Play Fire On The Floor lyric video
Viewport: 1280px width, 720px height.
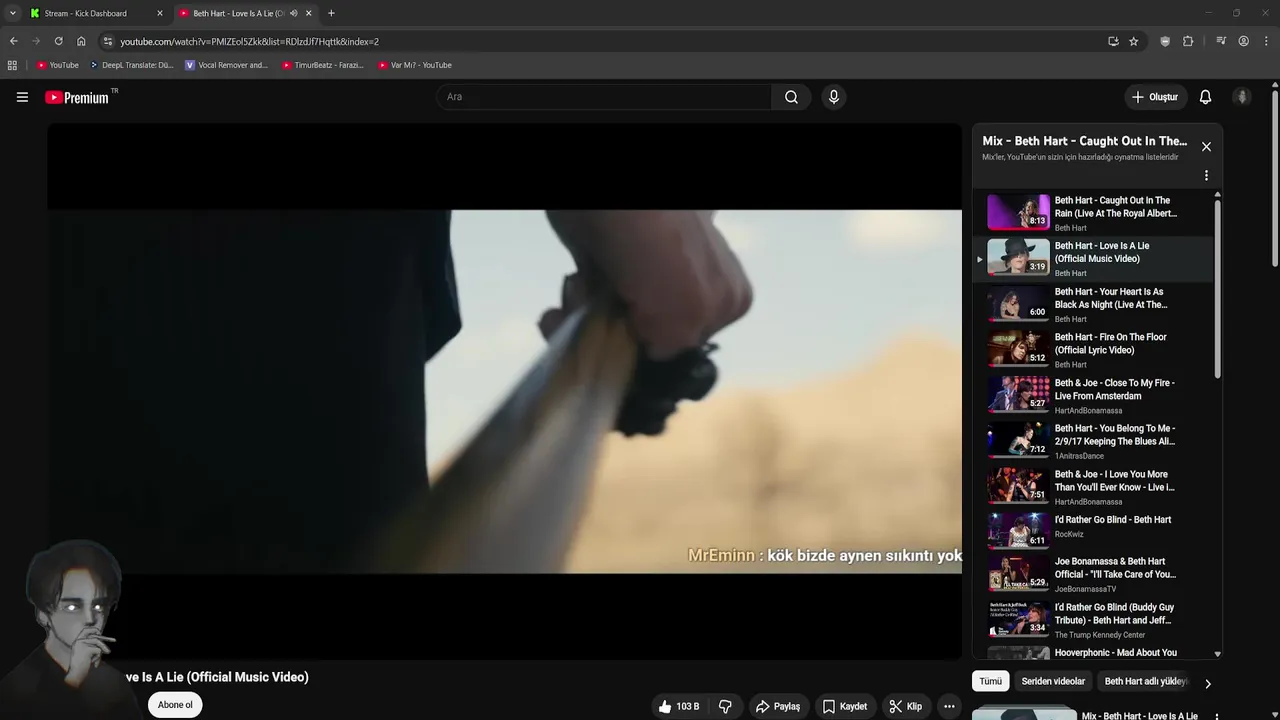pyautogui.click(x=1093, y=350)
